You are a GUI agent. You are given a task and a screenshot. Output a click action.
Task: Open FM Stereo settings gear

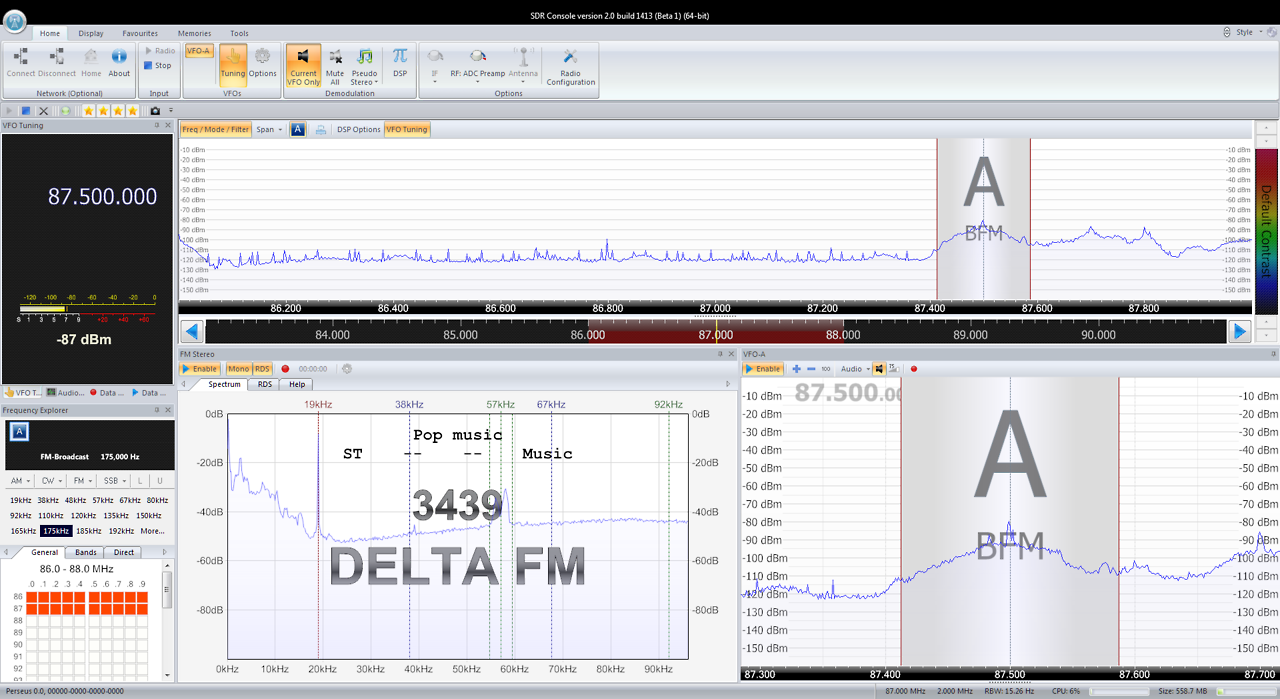347,369
